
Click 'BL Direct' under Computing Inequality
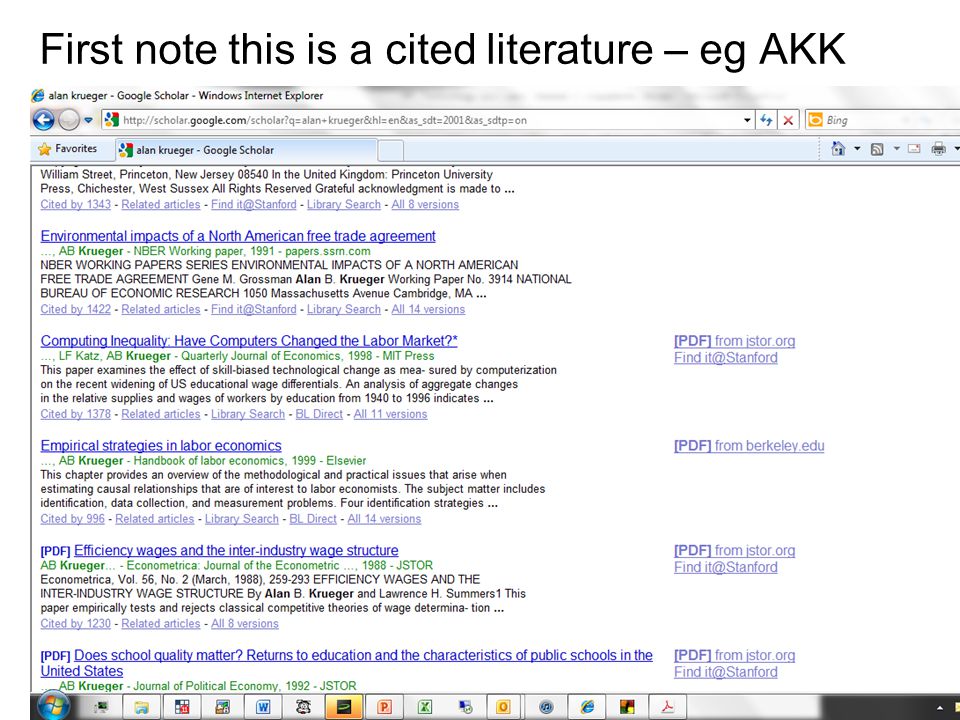[x=319, y=414]
